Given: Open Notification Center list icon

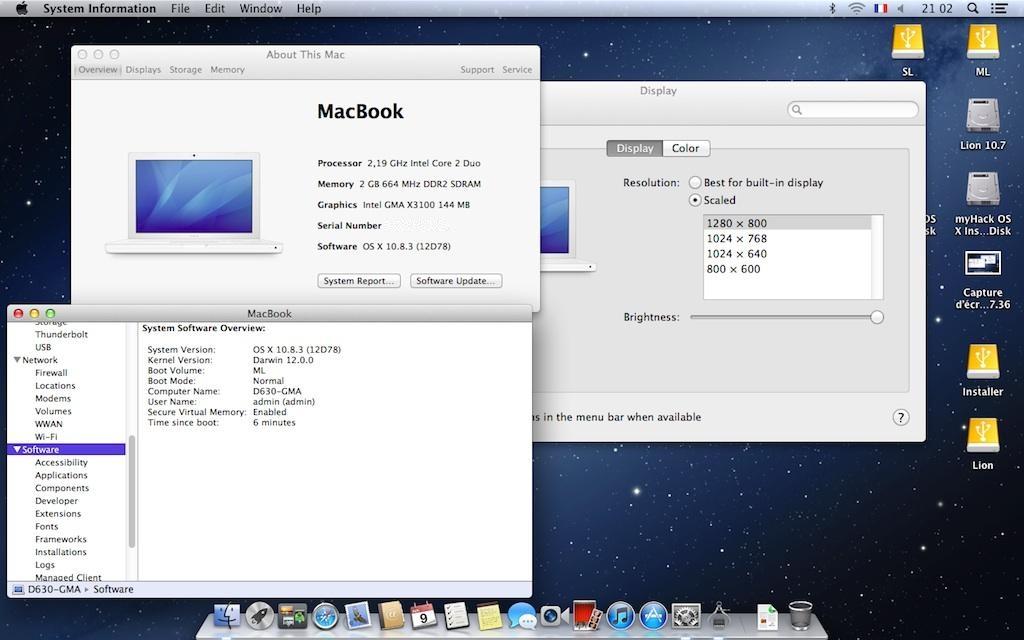Looking at the screenshot, I should click(x=999, y=8).
